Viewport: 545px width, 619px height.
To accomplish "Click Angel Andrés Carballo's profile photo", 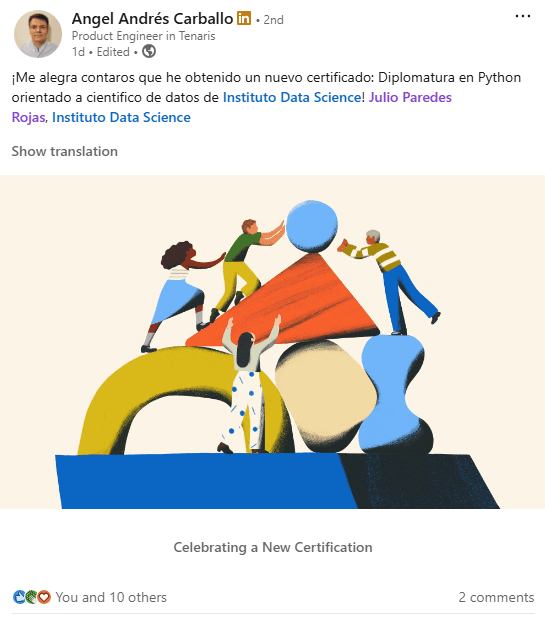I will (x=38, y=34).
